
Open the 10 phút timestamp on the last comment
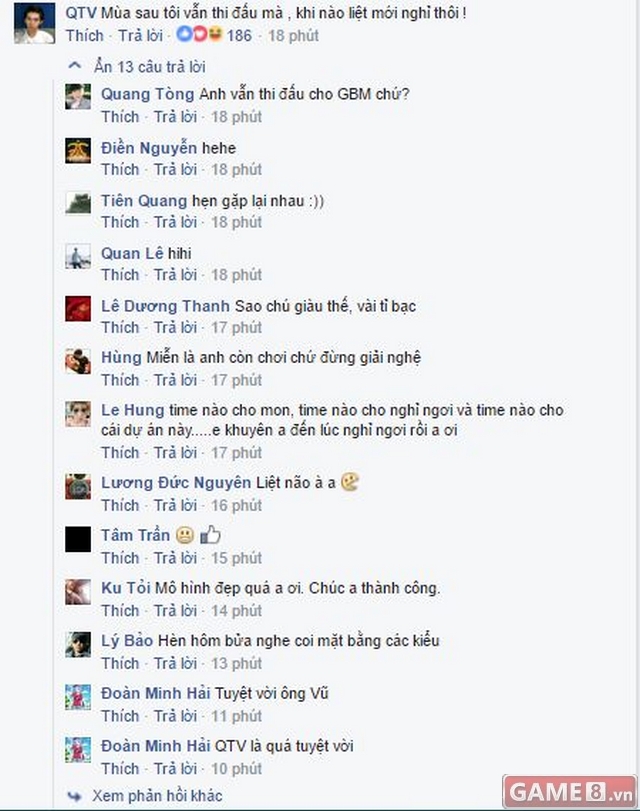tap(236, 769)
